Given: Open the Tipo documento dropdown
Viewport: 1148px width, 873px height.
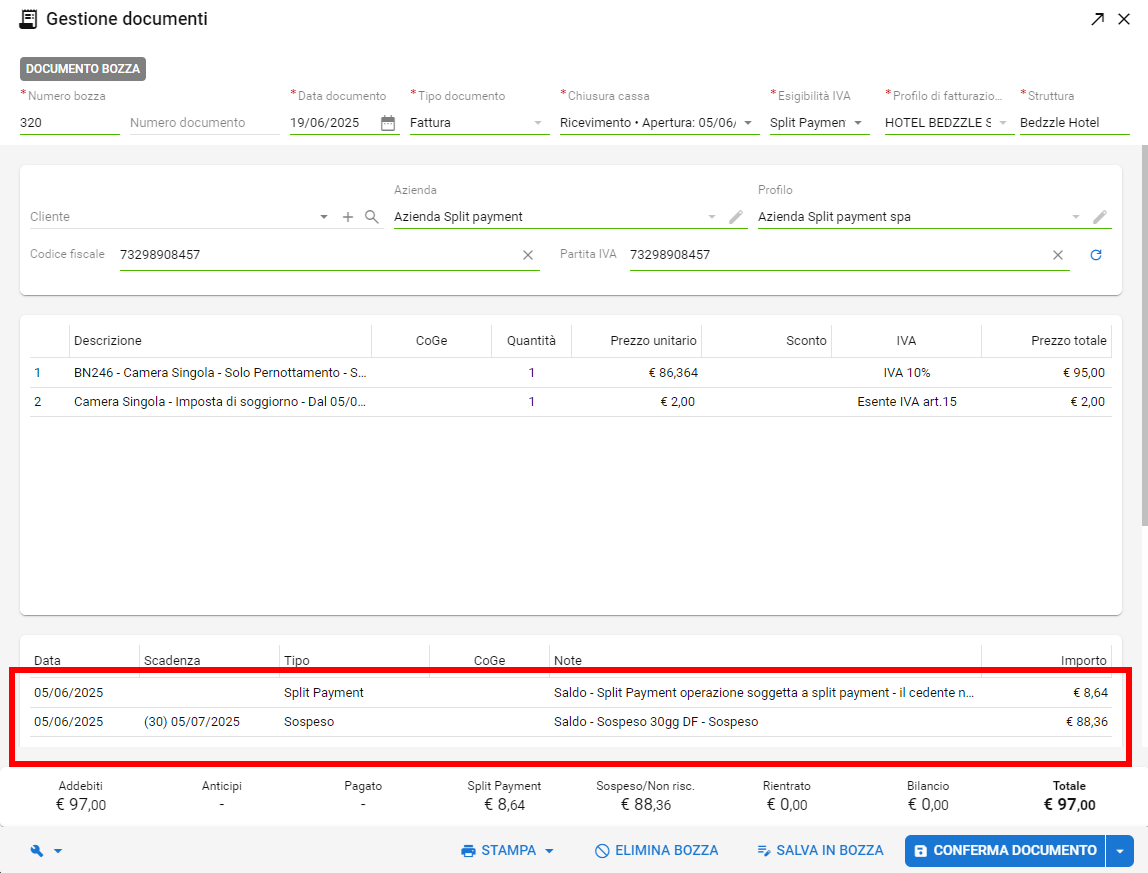Looking at the screenshot, I should click(538, 123).
